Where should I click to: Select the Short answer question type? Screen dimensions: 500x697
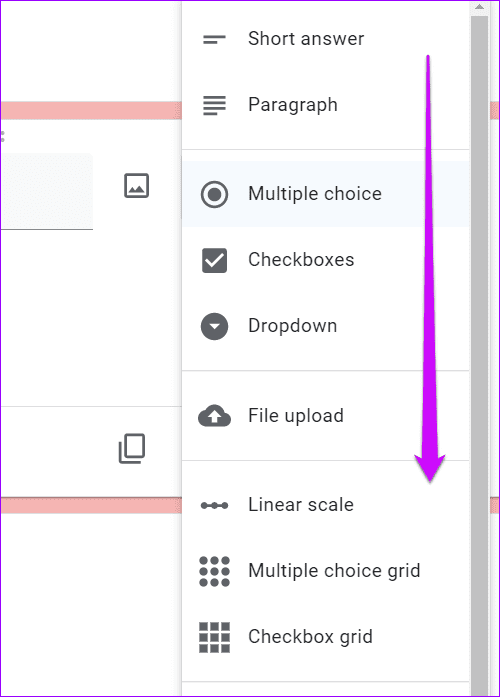coord(326,39)
